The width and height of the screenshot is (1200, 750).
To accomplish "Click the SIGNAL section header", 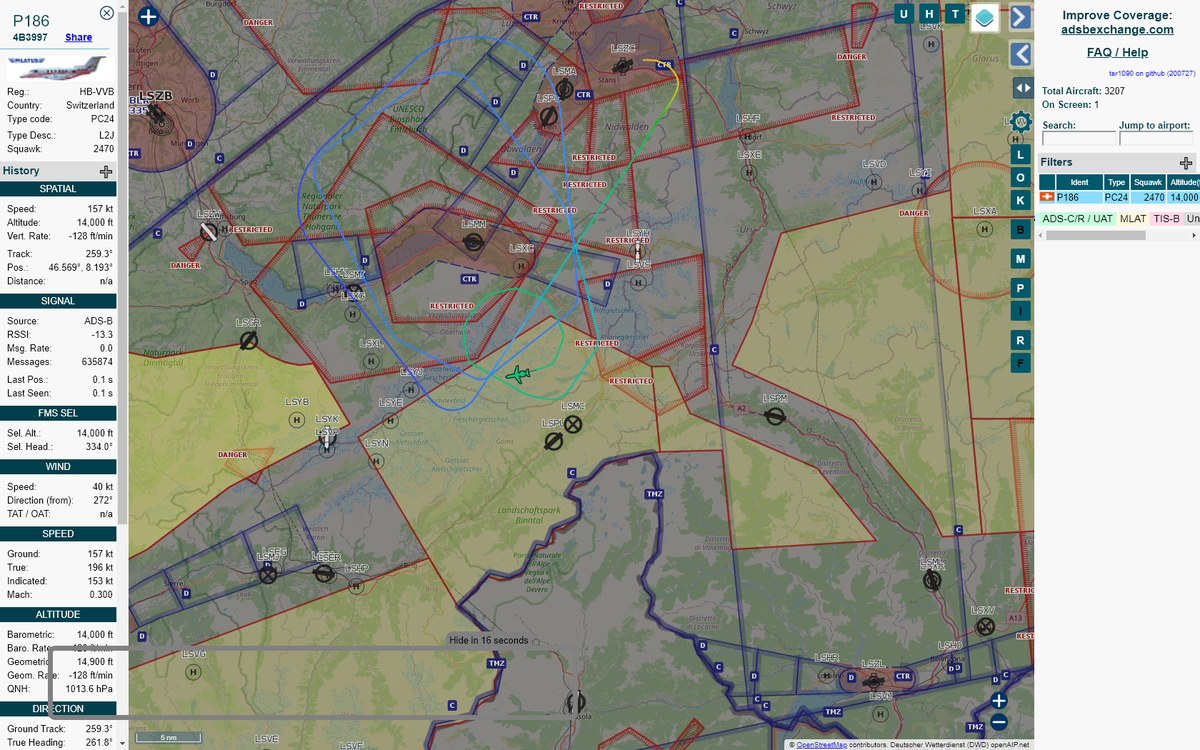I will coord(58,300).
